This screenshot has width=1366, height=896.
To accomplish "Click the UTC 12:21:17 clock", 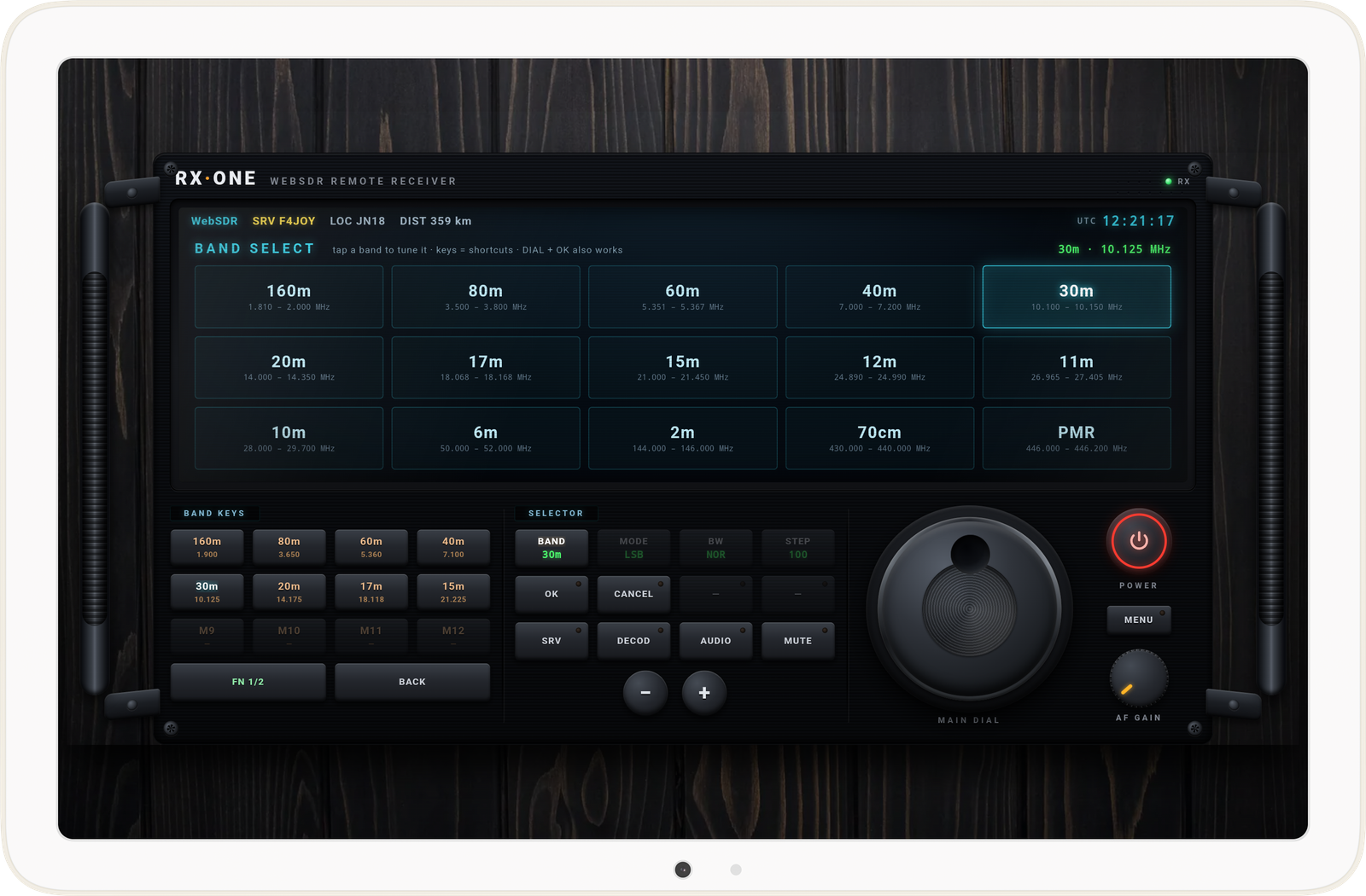I will point(1126,221).
